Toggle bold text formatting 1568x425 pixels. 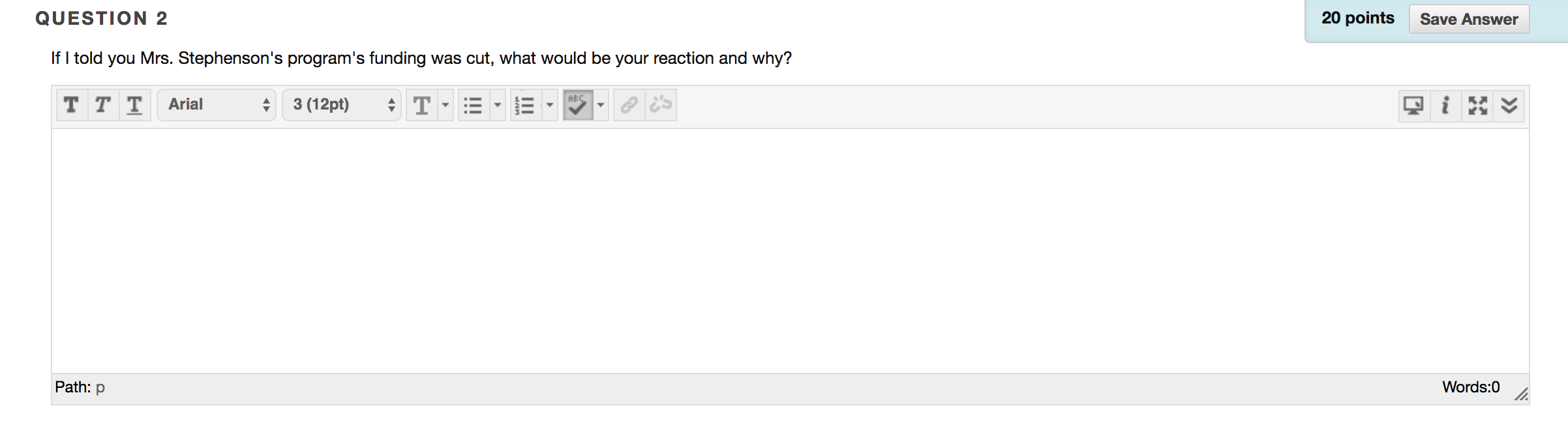(x=71, y=105)
